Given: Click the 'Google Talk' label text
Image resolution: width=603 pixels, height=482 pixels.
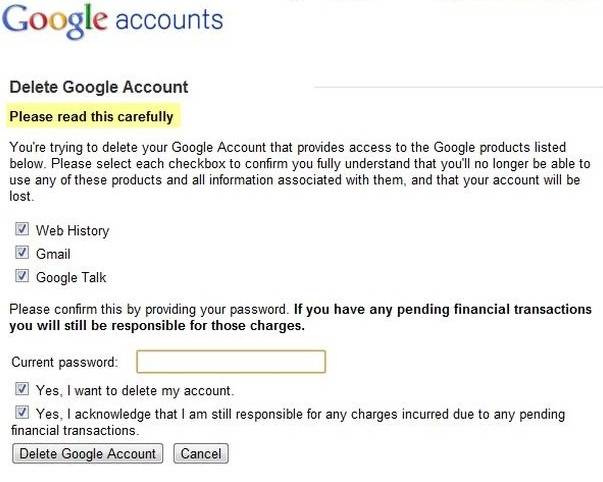Looking at the screenshot, I should coord(71,278).
